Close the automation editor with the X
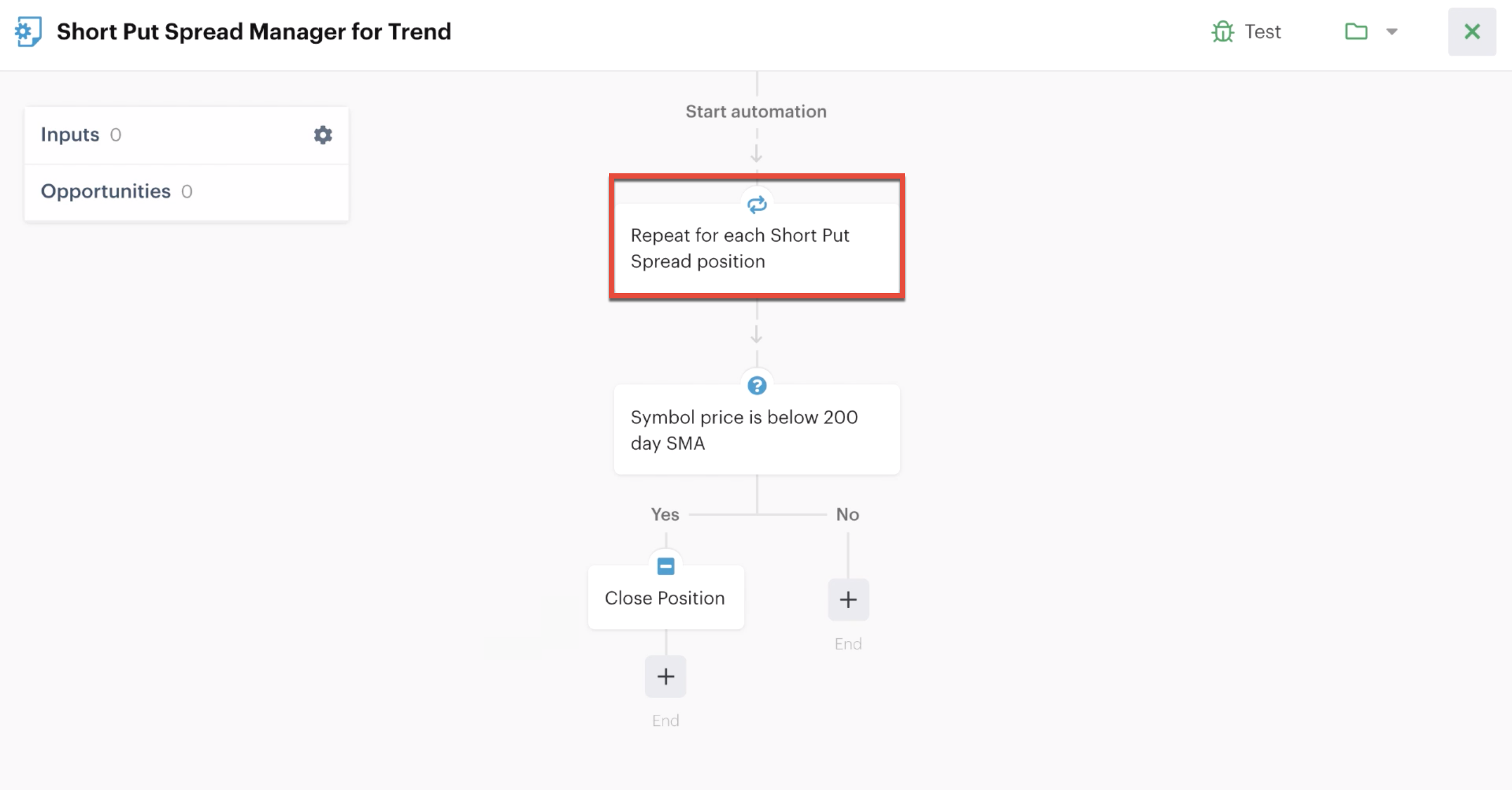1512x790 pixels. pos(1472,32)
